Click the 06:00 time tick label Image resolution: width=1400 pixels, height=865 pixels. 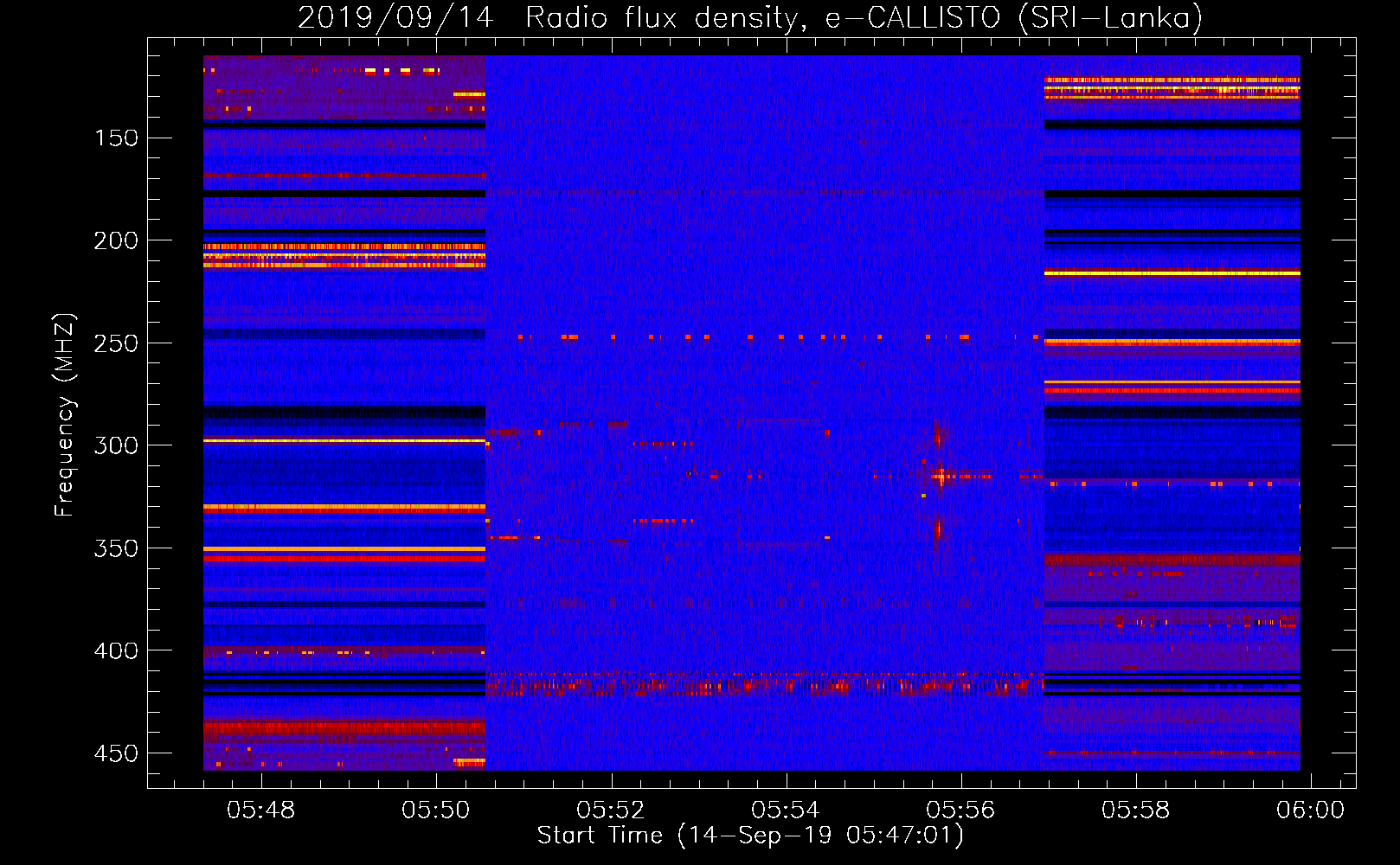pyautogui.click(x=1310, y=811)
